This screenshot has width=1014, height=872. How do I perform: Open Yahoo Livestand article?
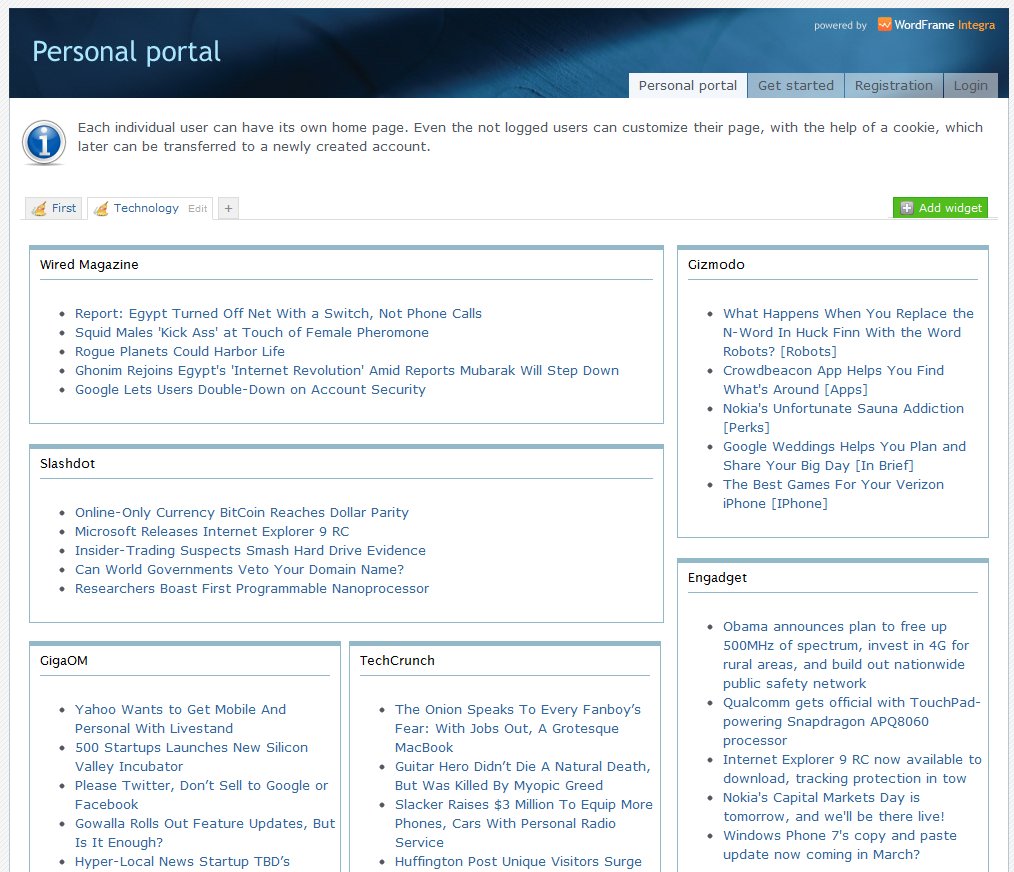pos(180,719)
